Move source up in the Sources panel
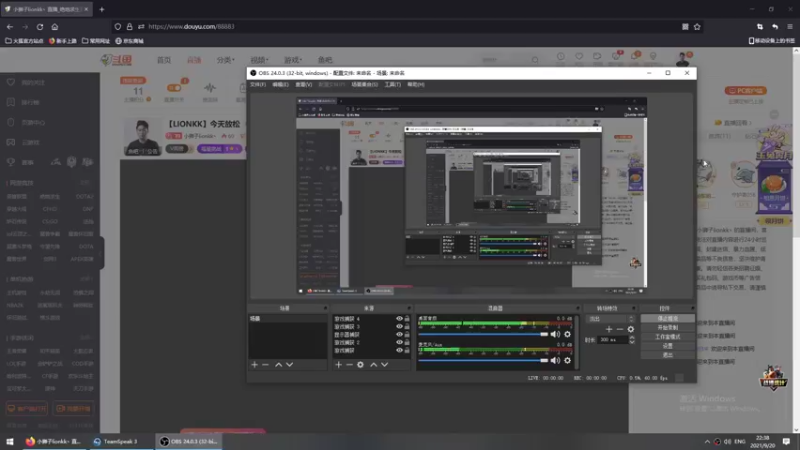Image resolution: width=800 pixels, height=450 pixels. [373, 365]
